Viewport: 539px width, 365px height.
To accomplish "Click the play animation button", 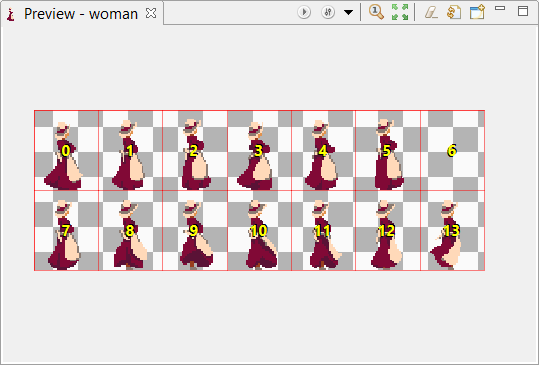I will click(x=304, y=12).
